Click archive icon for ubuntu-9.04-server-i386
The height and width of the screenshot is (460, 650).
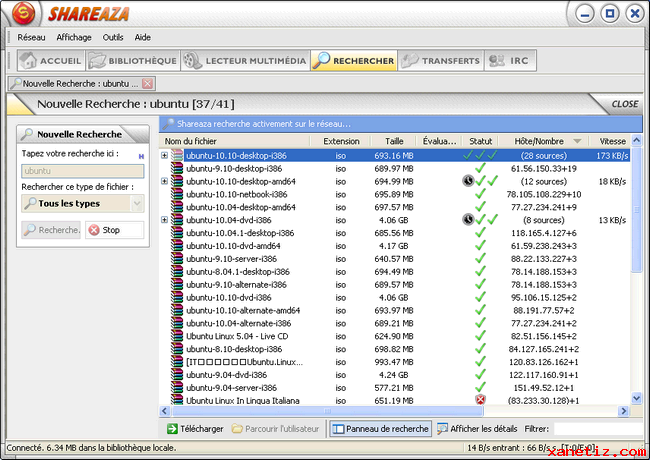tap(177, 387)
